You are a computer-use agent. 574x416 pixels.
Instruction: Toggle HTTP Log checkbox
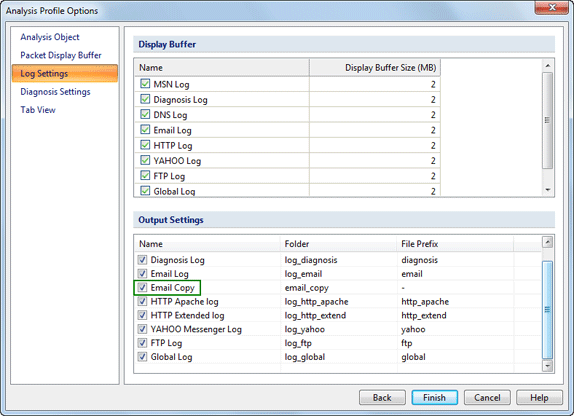pyautogui.click(x=145, y=145)
